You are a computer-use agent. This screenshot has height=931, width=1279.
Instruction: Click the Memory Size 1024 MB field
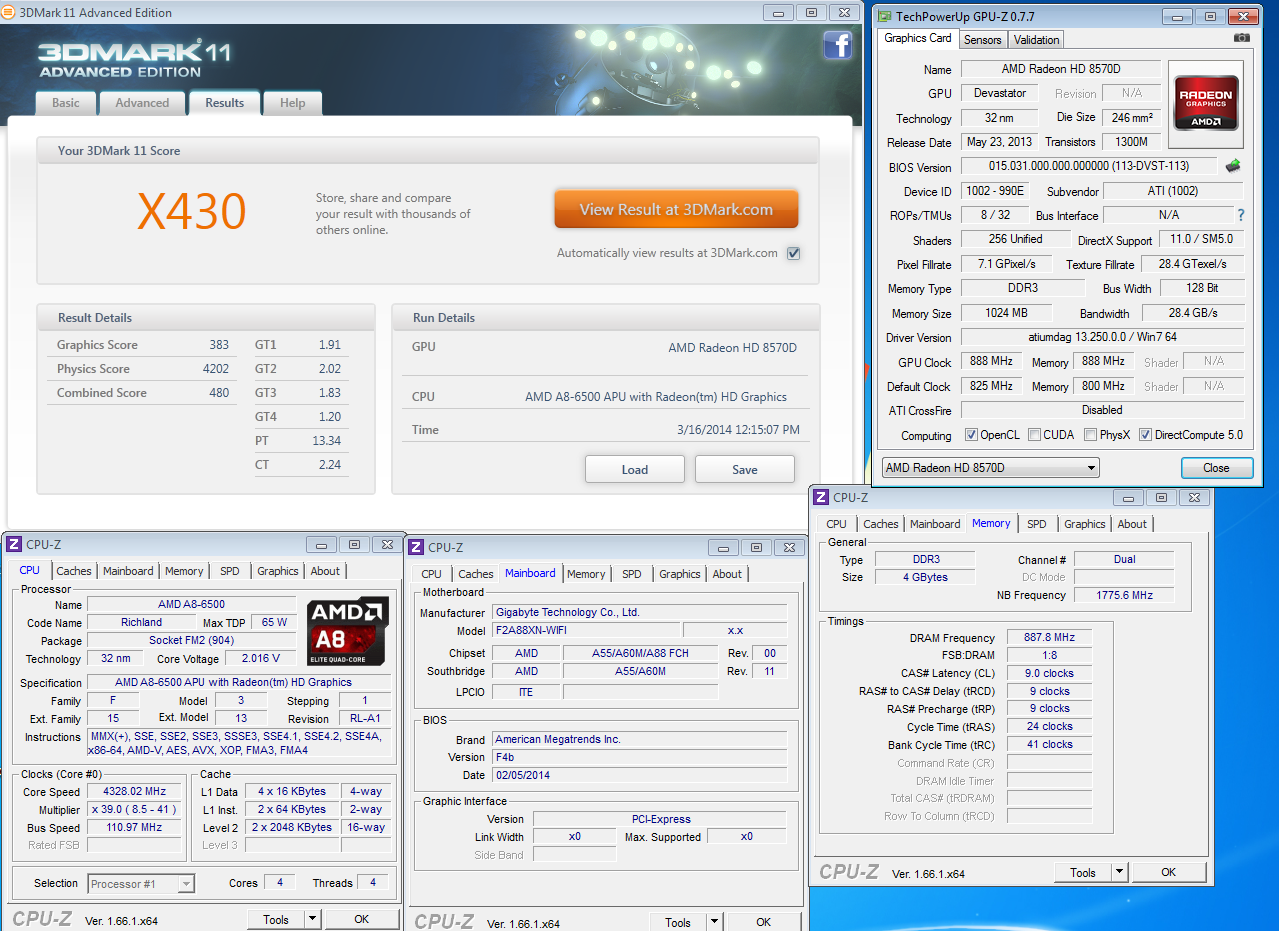pyautogui.click(x=1007, y=313)
